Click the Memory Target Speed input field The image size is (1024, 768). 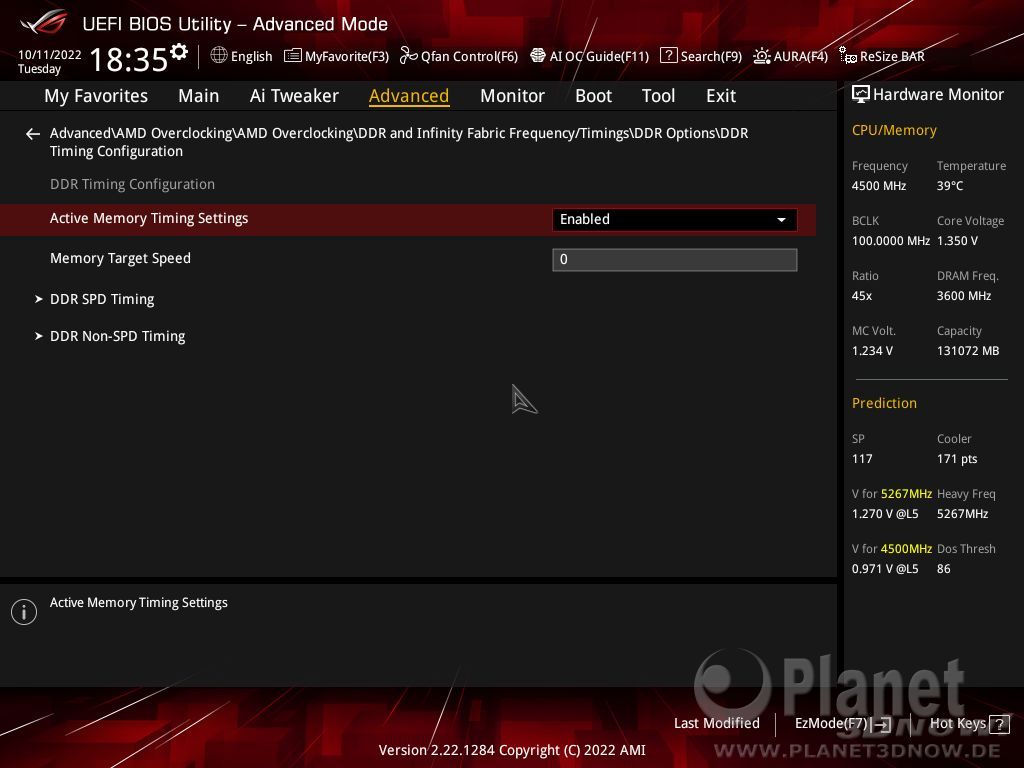675,260
